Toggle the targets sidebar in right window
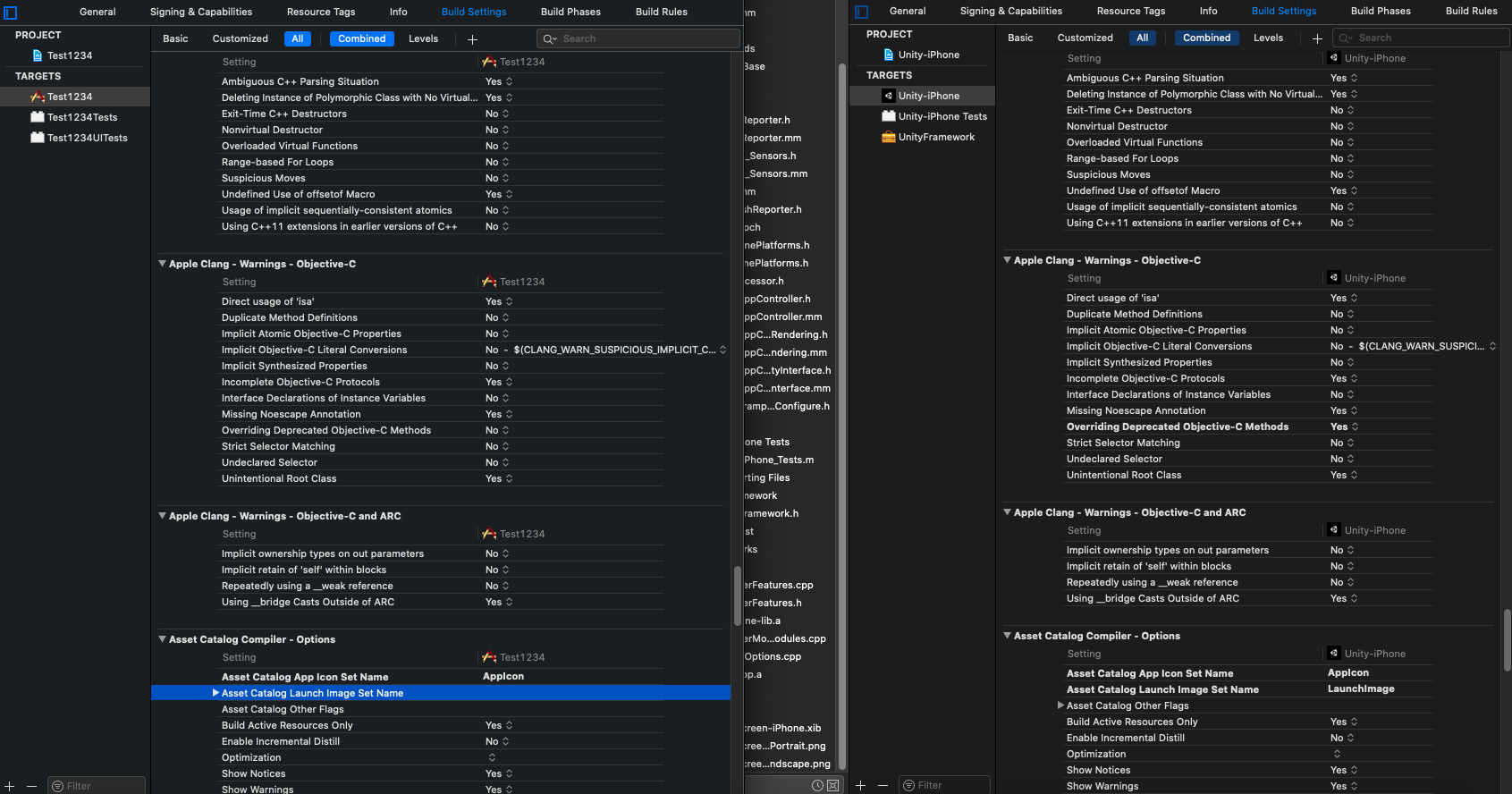1512x794 pixels. pos(862,12)
